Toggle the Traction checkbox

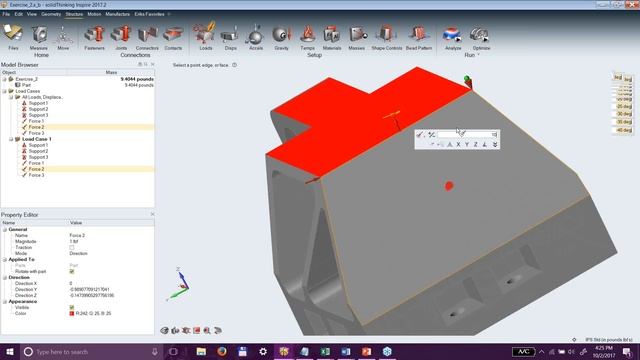tap(72, 247)
